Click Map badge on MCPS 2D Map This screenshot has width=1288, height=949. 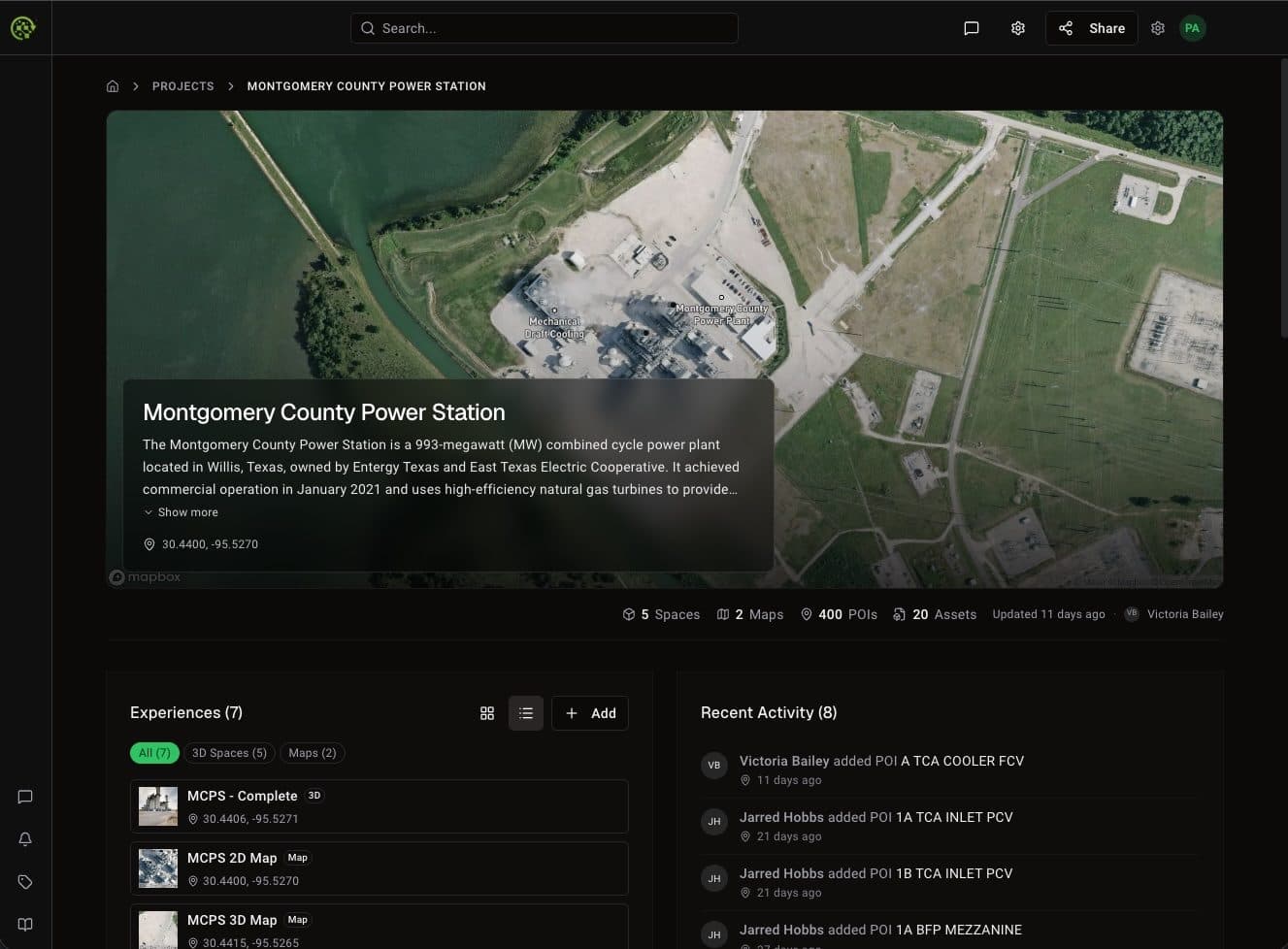298,858
